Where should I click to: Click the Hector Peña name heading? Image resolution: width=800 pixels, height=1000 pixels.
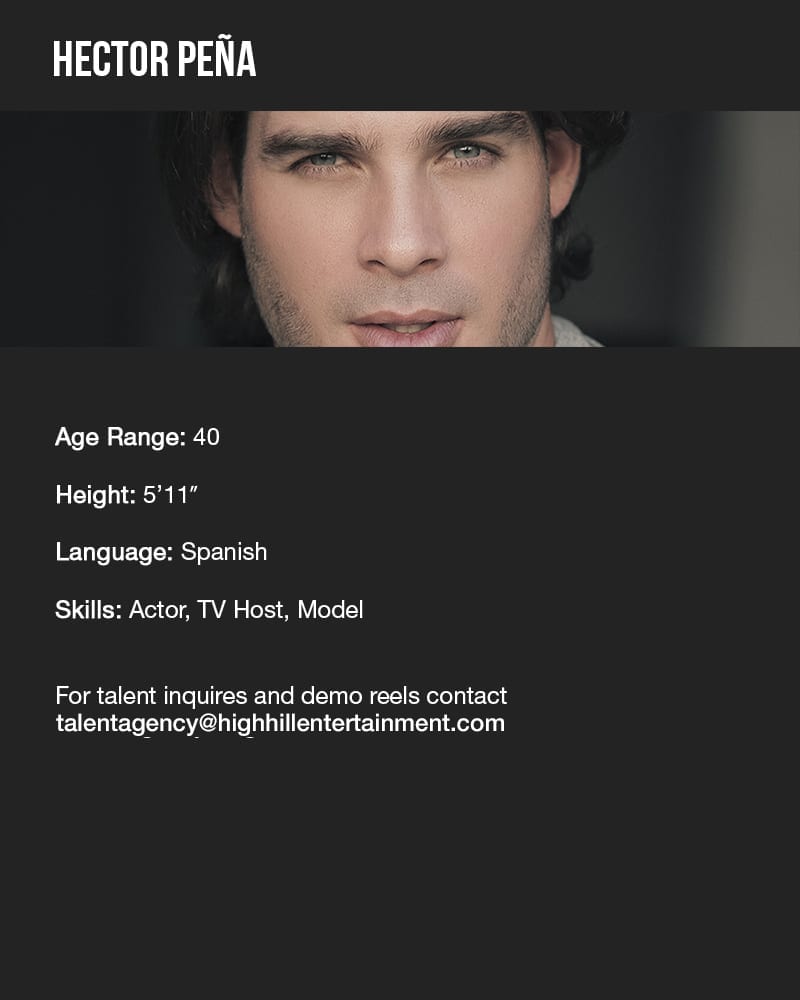point(154,58)
